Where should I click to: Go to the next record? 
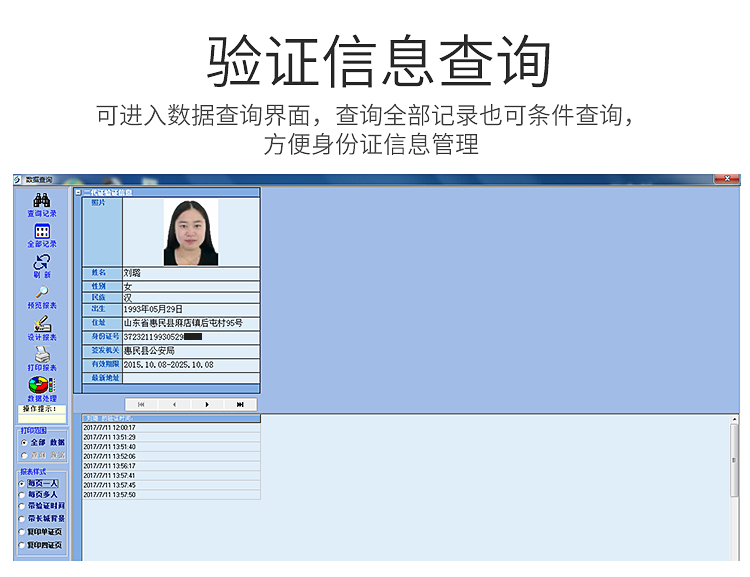tap(207, 405)
